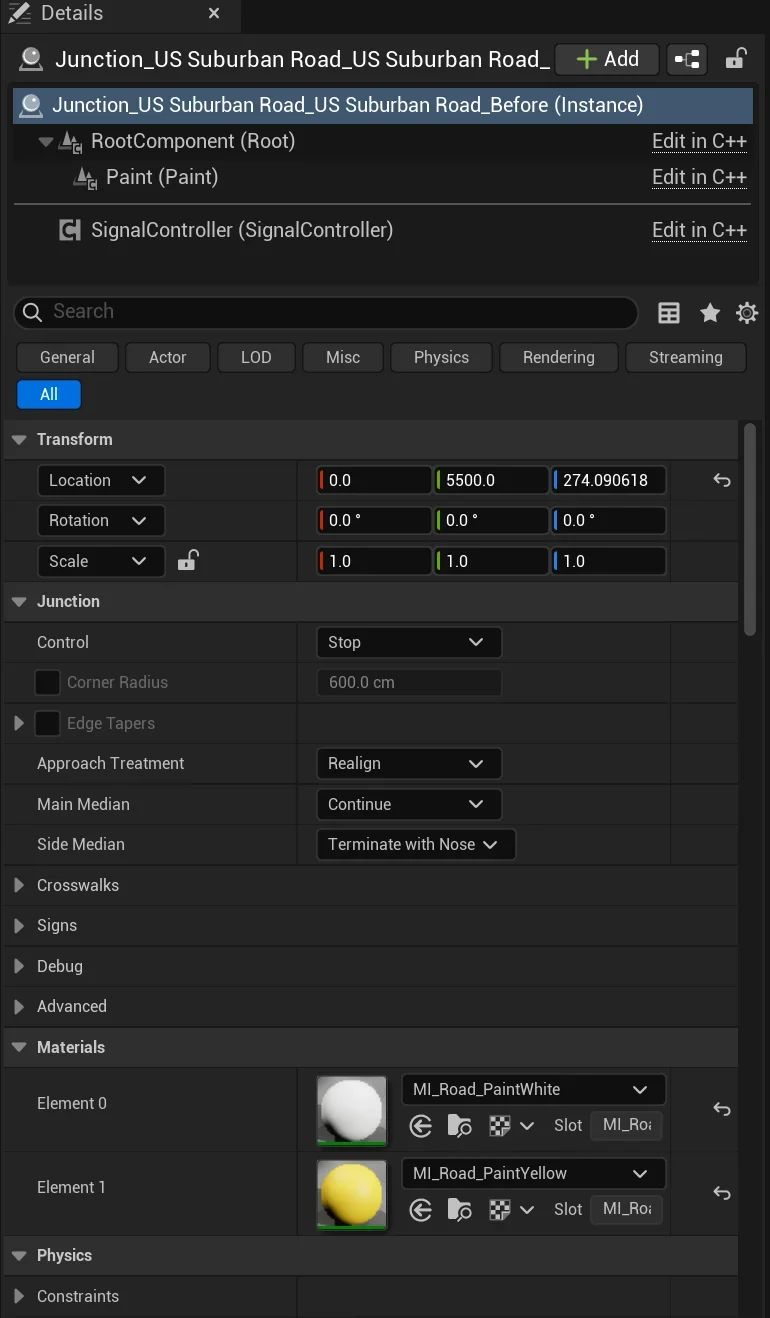Screen dimensions: 770x1318
Task: Open Main Median dropdown showing Continue
Action: [408, 804]
